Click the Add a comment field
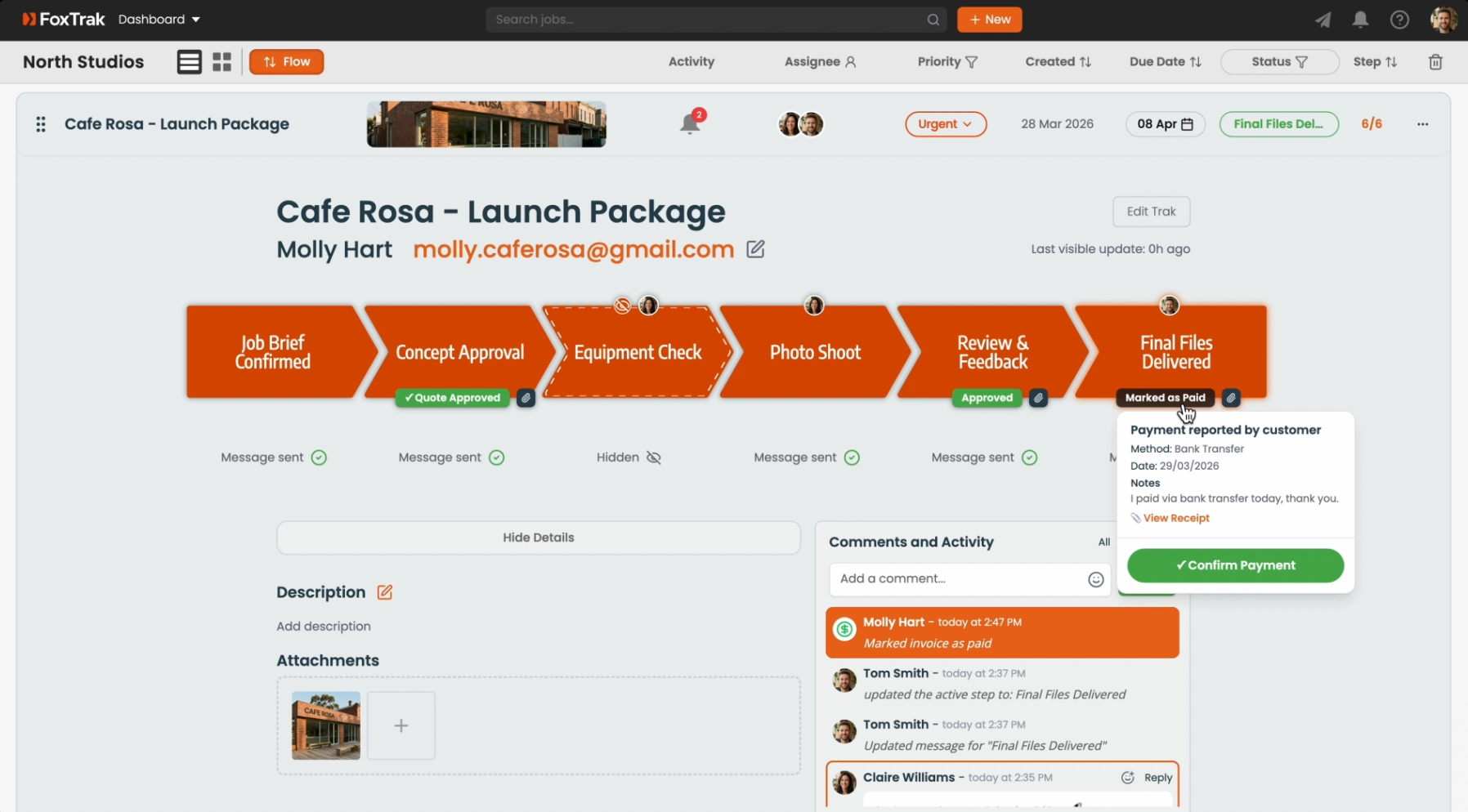Viewport: 1468px width, 812px height. pyautogui.click(x=970, y=579)
